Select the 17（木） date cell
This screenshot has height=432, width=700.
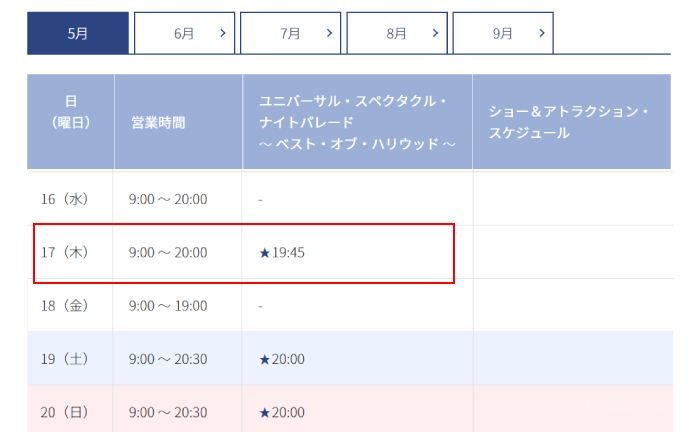65,253
